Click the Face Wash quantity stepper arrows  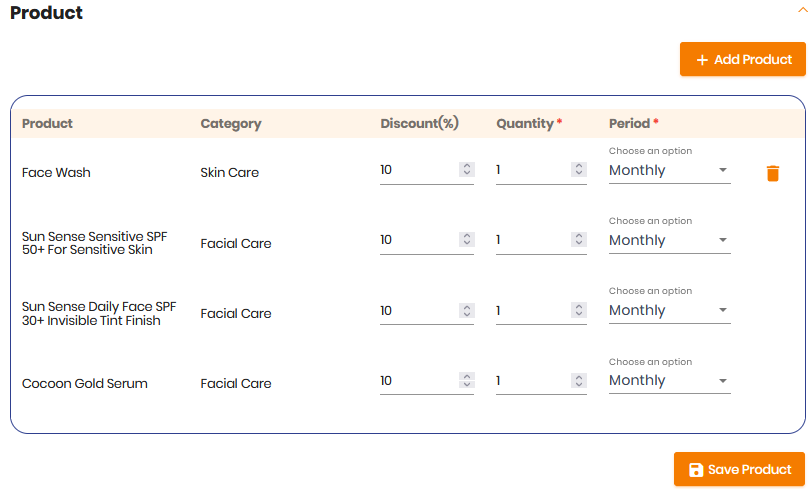579,169
